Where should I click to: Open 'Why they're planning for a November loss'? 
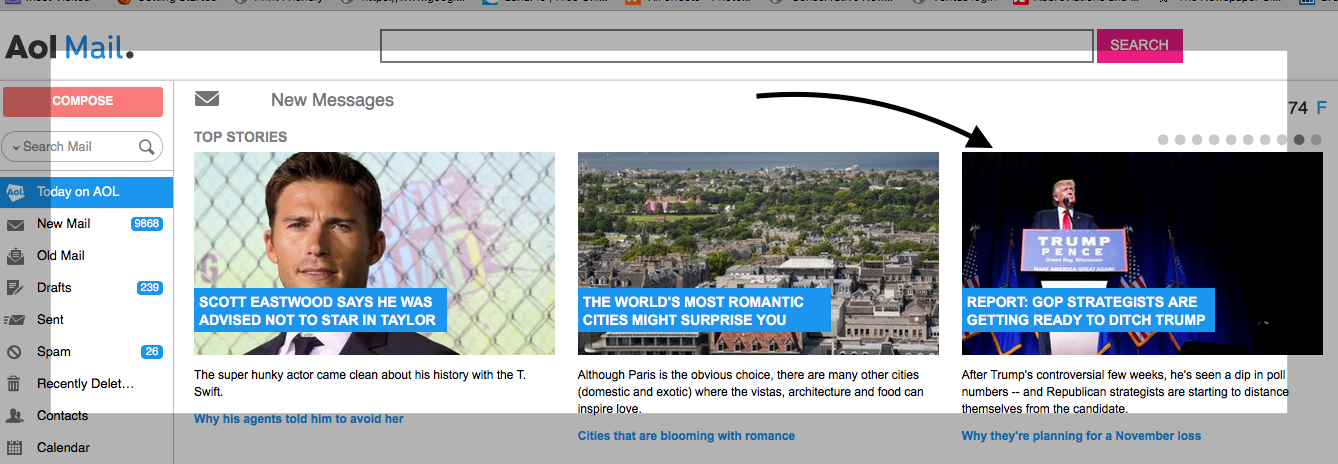[x=1081, y=436]
